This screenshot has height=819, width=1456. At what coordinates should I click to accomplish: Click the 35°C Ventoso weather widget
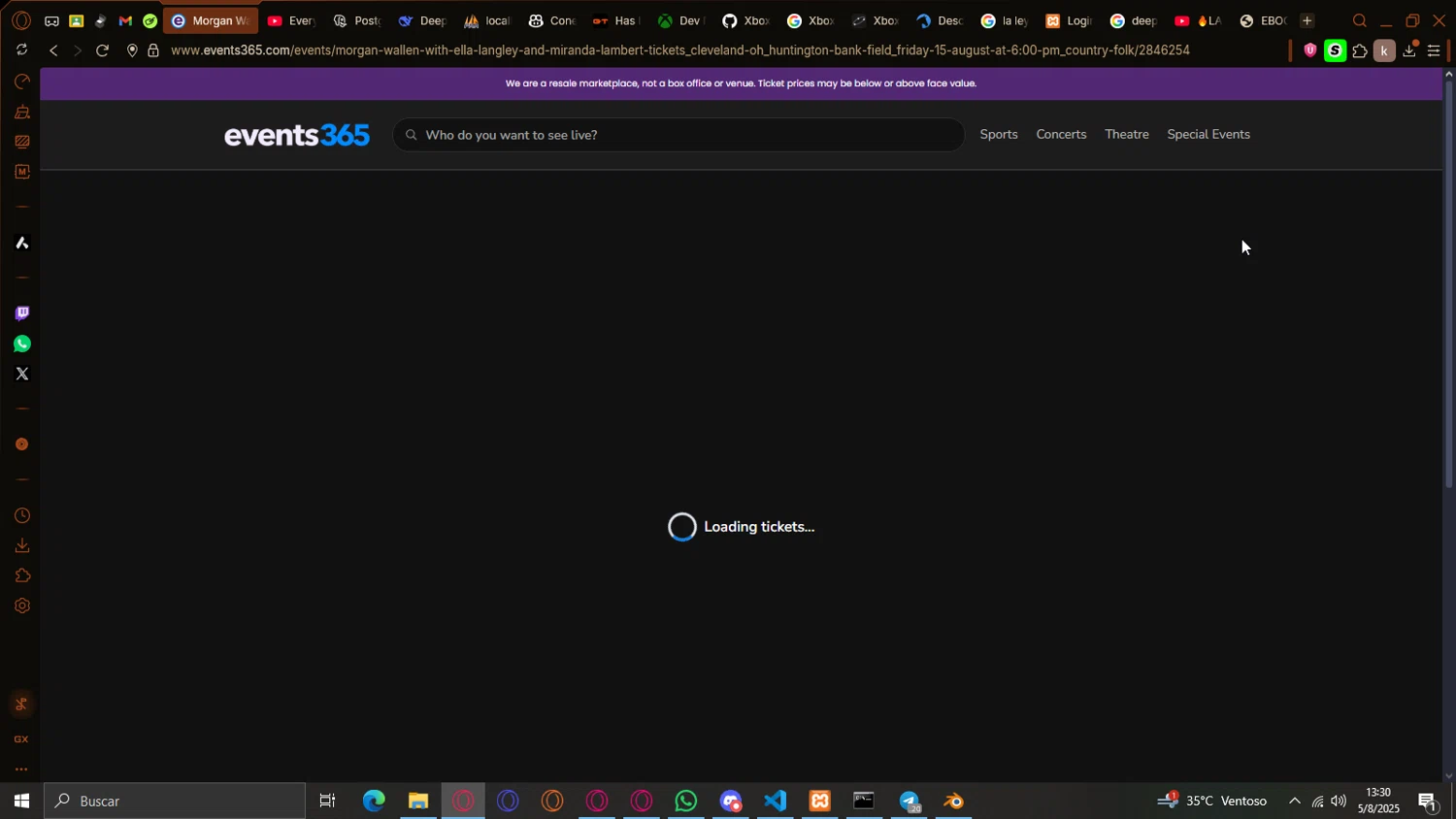1212,801
